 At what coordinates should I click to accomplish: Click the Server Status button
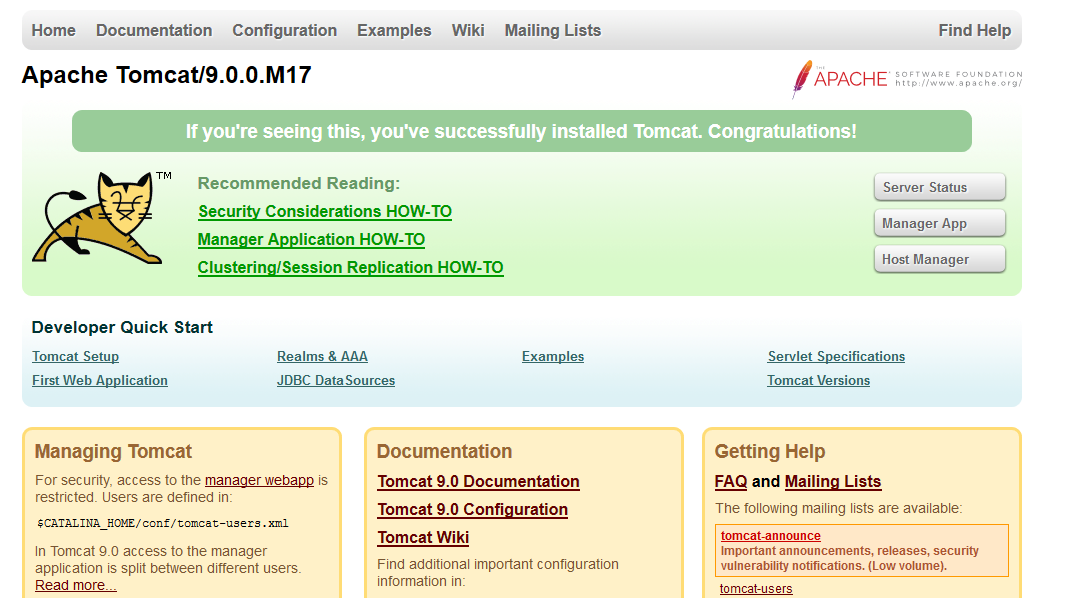click(x=940, y=187)
